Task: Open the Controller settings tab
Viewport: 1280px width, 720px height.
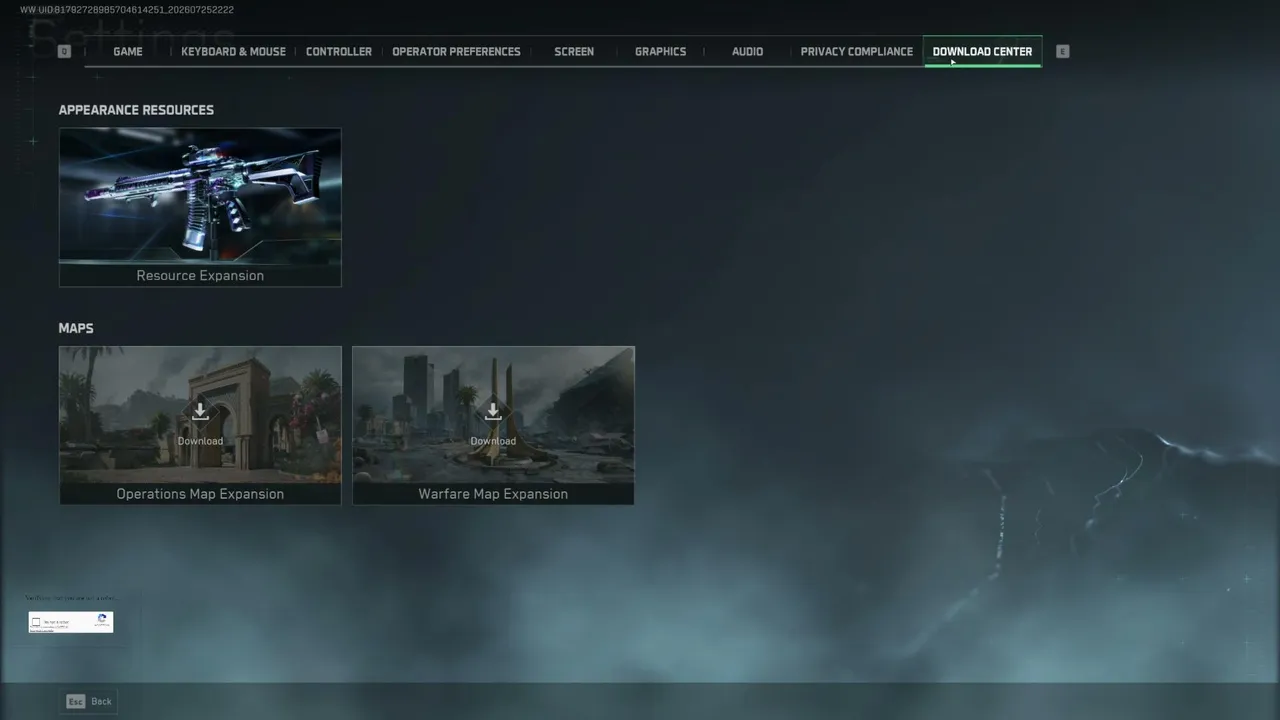Action: pos(339,51)
